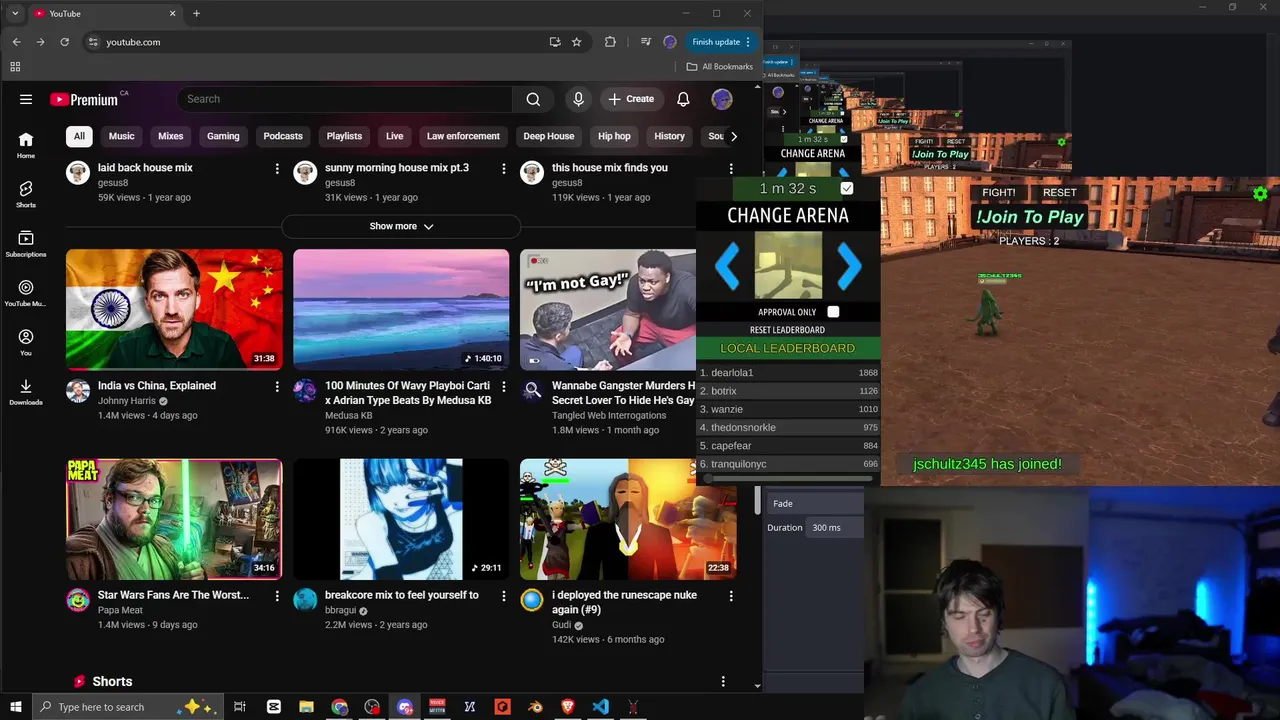Open File Explorer from the taskbar

click(307, 707)
